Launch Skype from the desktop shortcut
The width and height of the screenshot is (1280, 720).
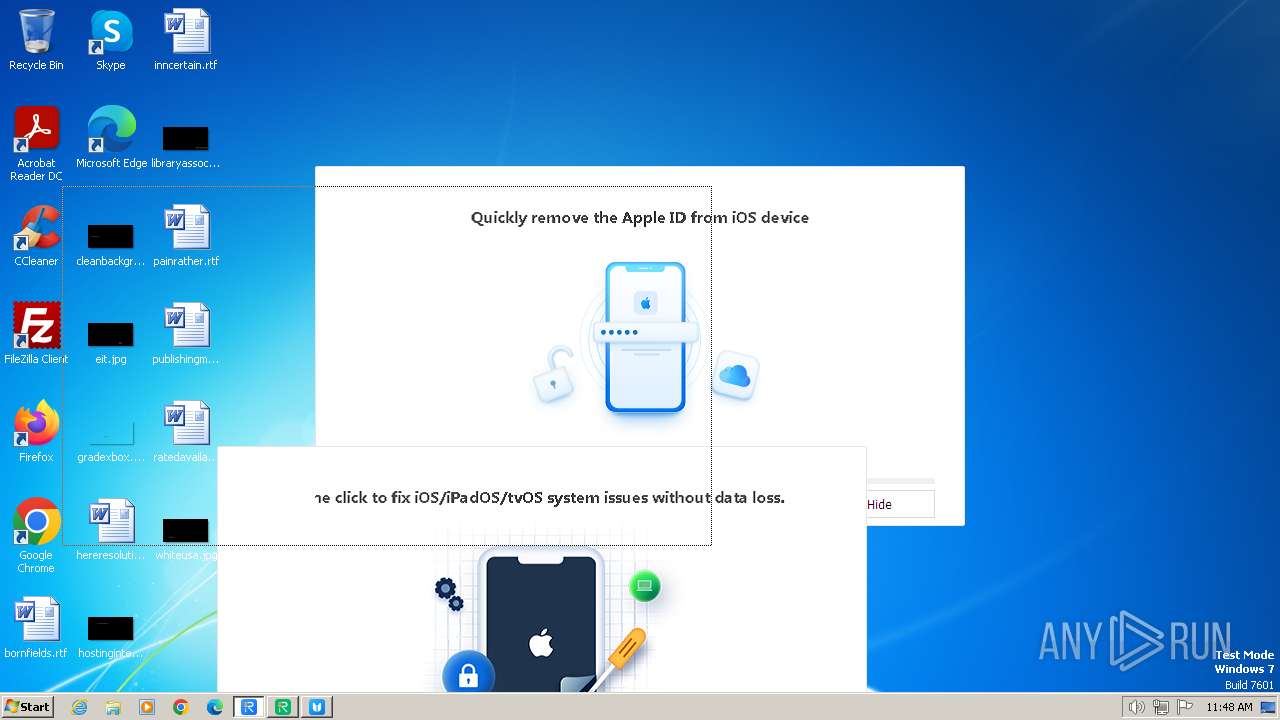click(x=110, y=40)
